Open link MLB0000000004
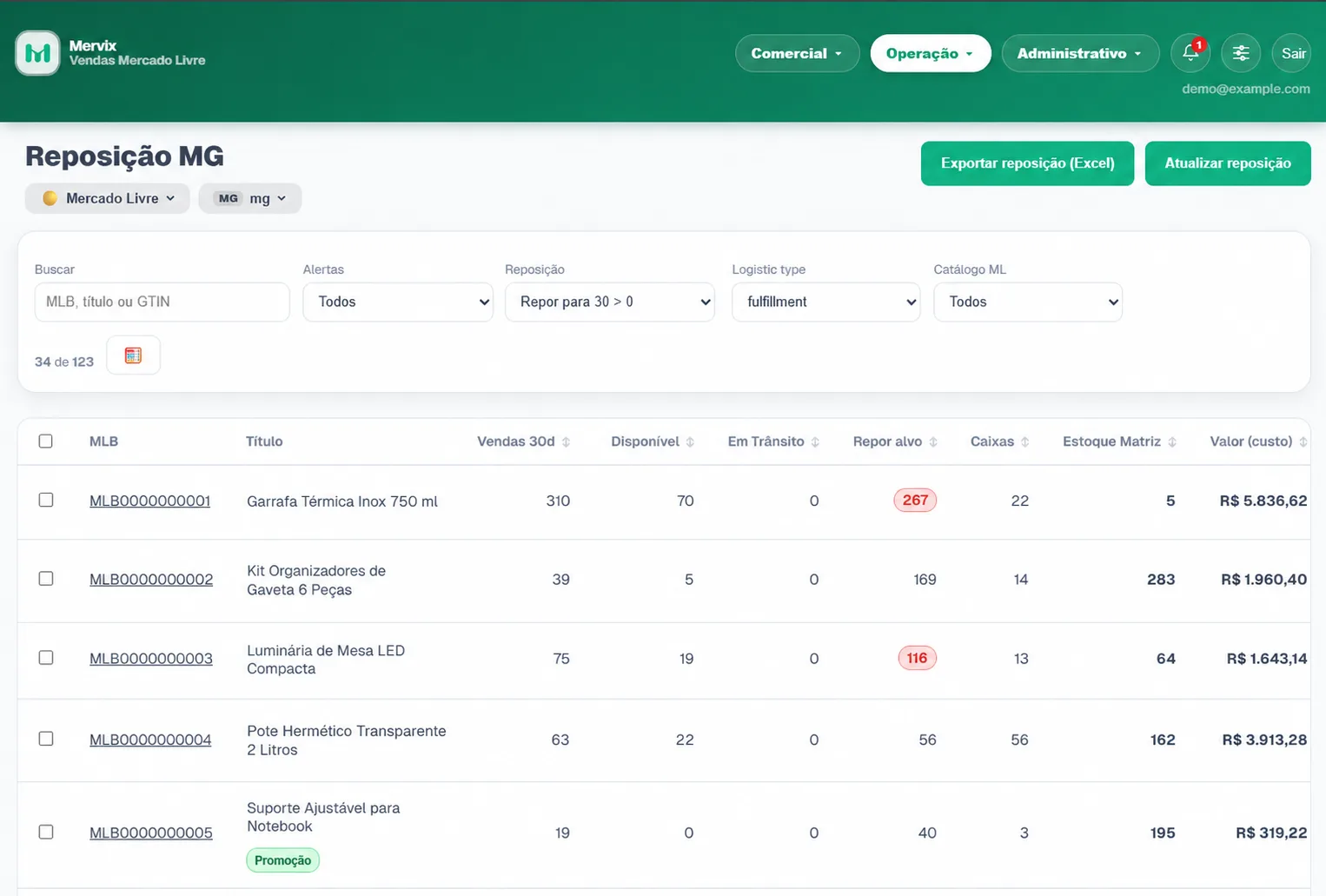 (x=150, y=740)
